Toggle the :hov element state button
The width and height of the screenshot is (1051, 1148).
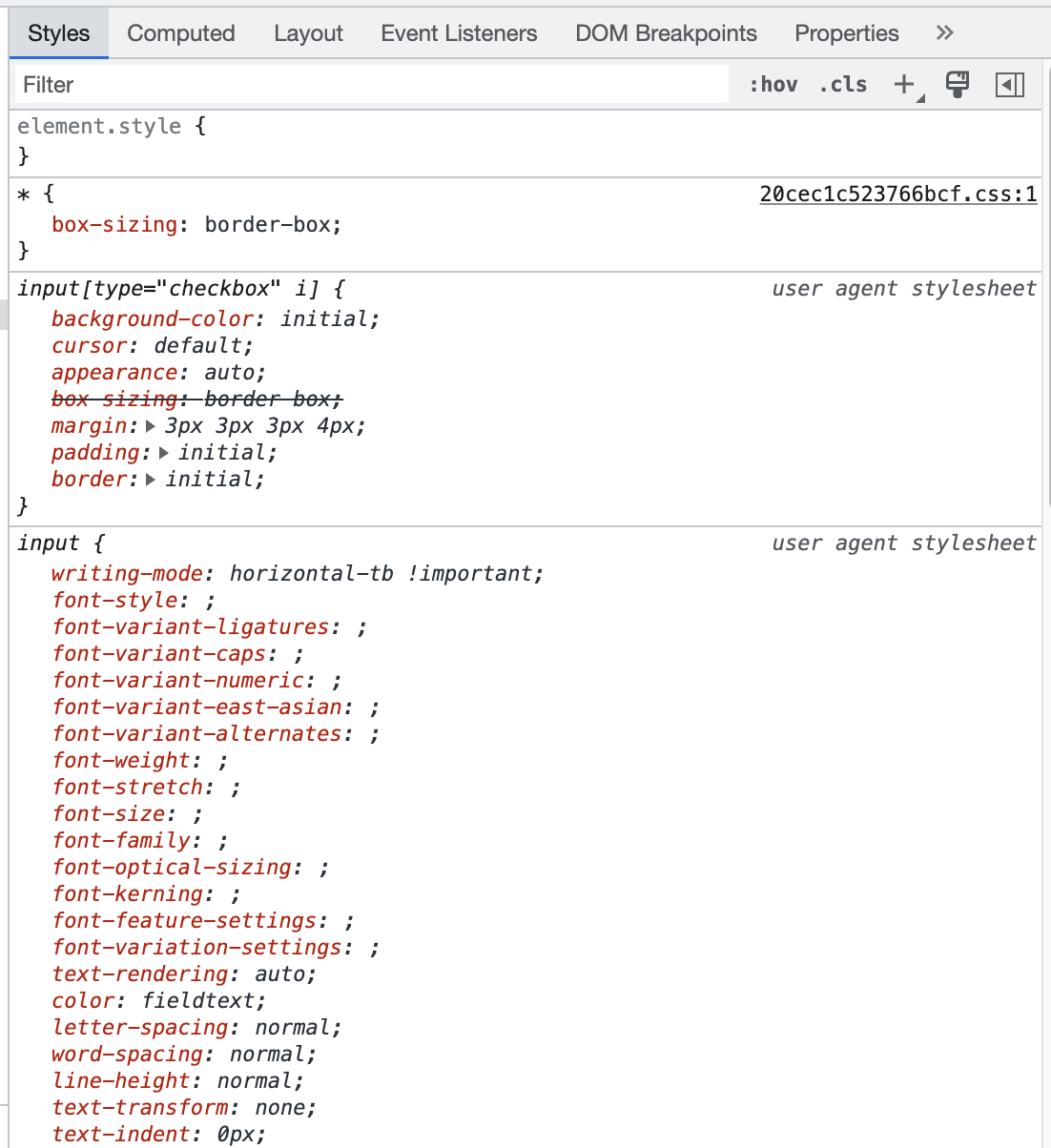[773, 85]
